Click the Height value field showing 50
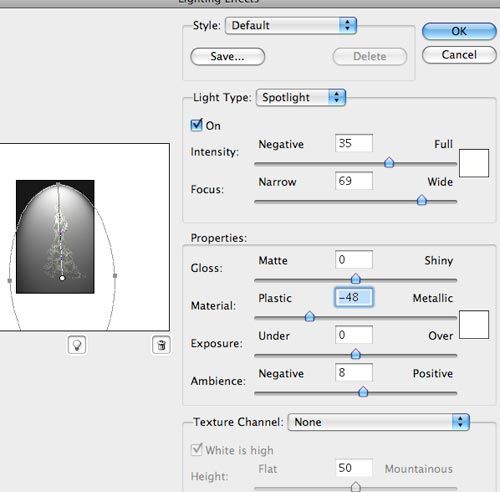This screenshot has height=492, width=500. pos(354,468)
